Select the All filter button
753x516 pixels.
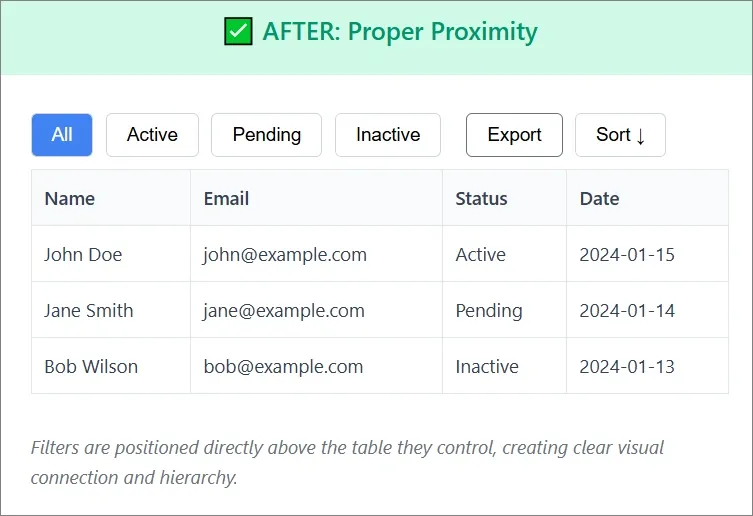pos(62,135)
